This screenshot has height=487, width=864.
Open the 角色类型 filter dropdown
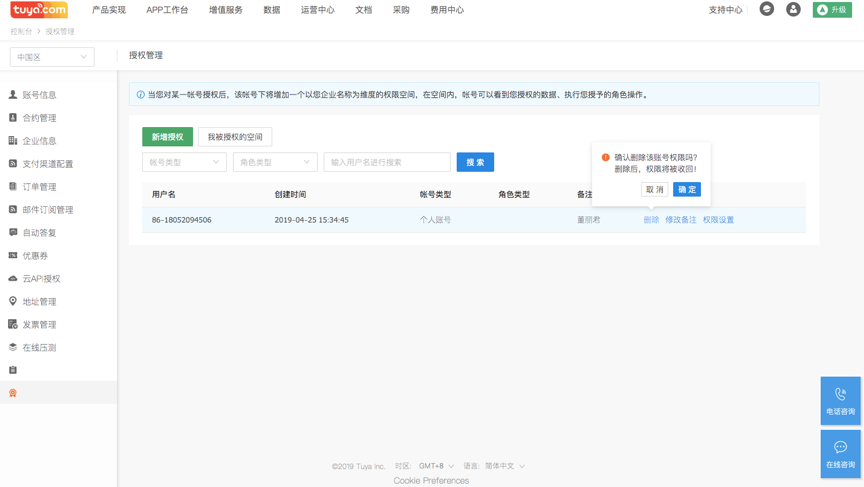(275, 162)
